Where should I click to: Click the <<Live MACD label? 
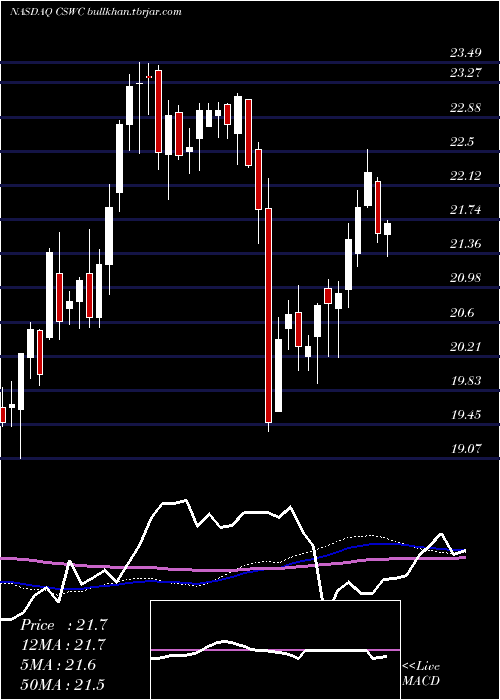421,673
